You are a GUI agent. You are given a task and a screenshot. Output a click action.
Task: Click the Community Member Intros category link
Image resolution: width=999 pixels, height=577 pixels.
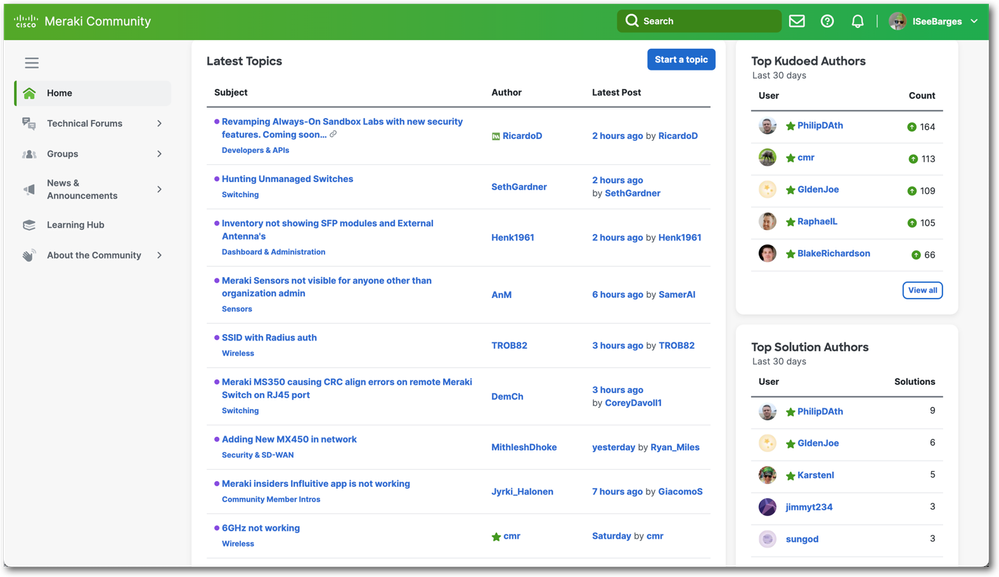point(271,500)
